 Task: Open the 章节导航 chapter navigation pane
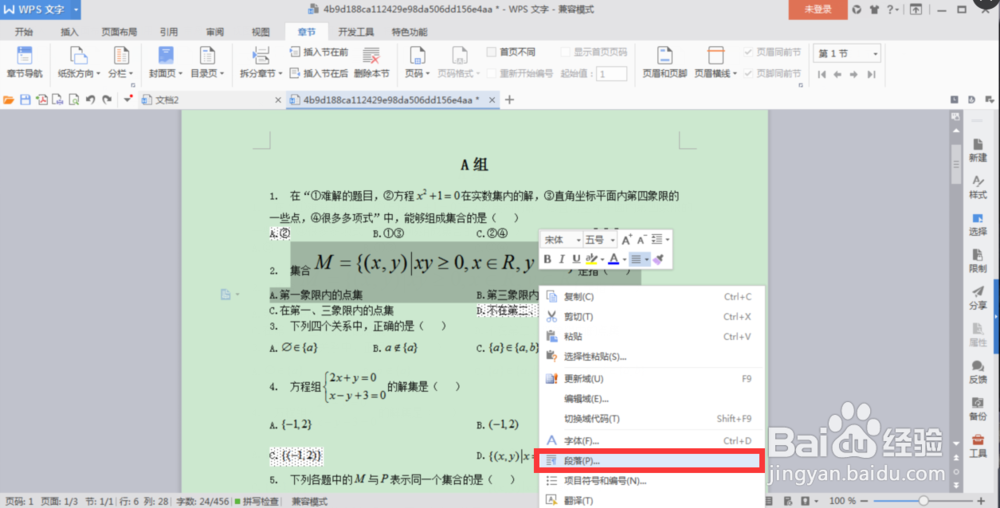click(24, 62)
